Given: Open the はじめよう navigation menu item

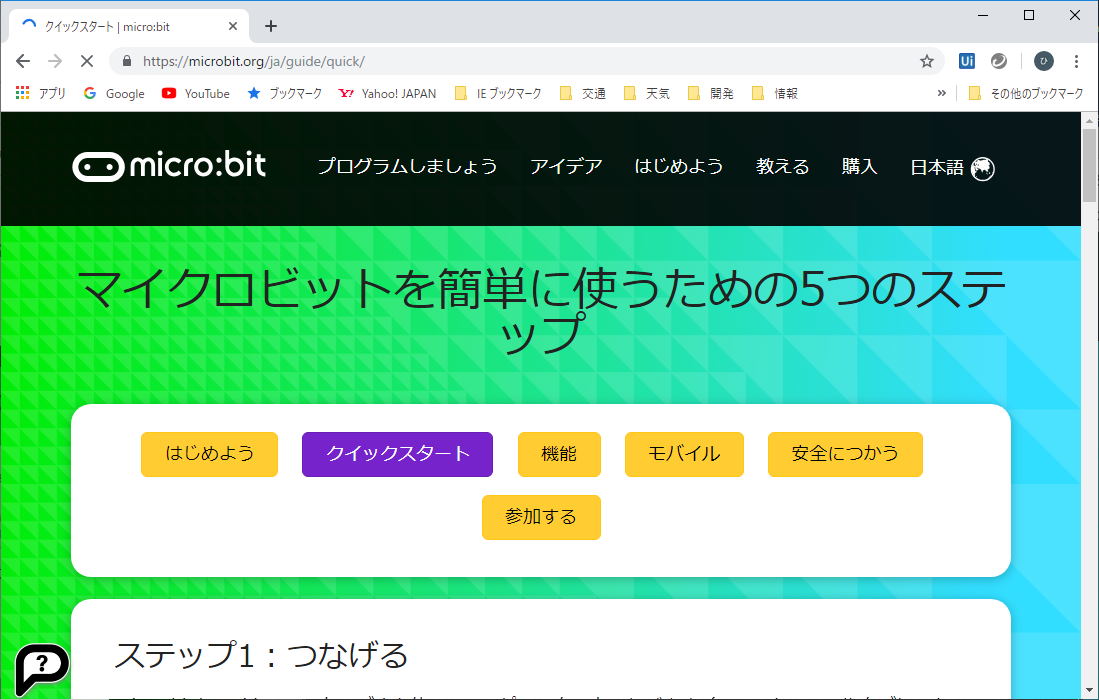Looking at the screenshot, I should coord(678,167).
